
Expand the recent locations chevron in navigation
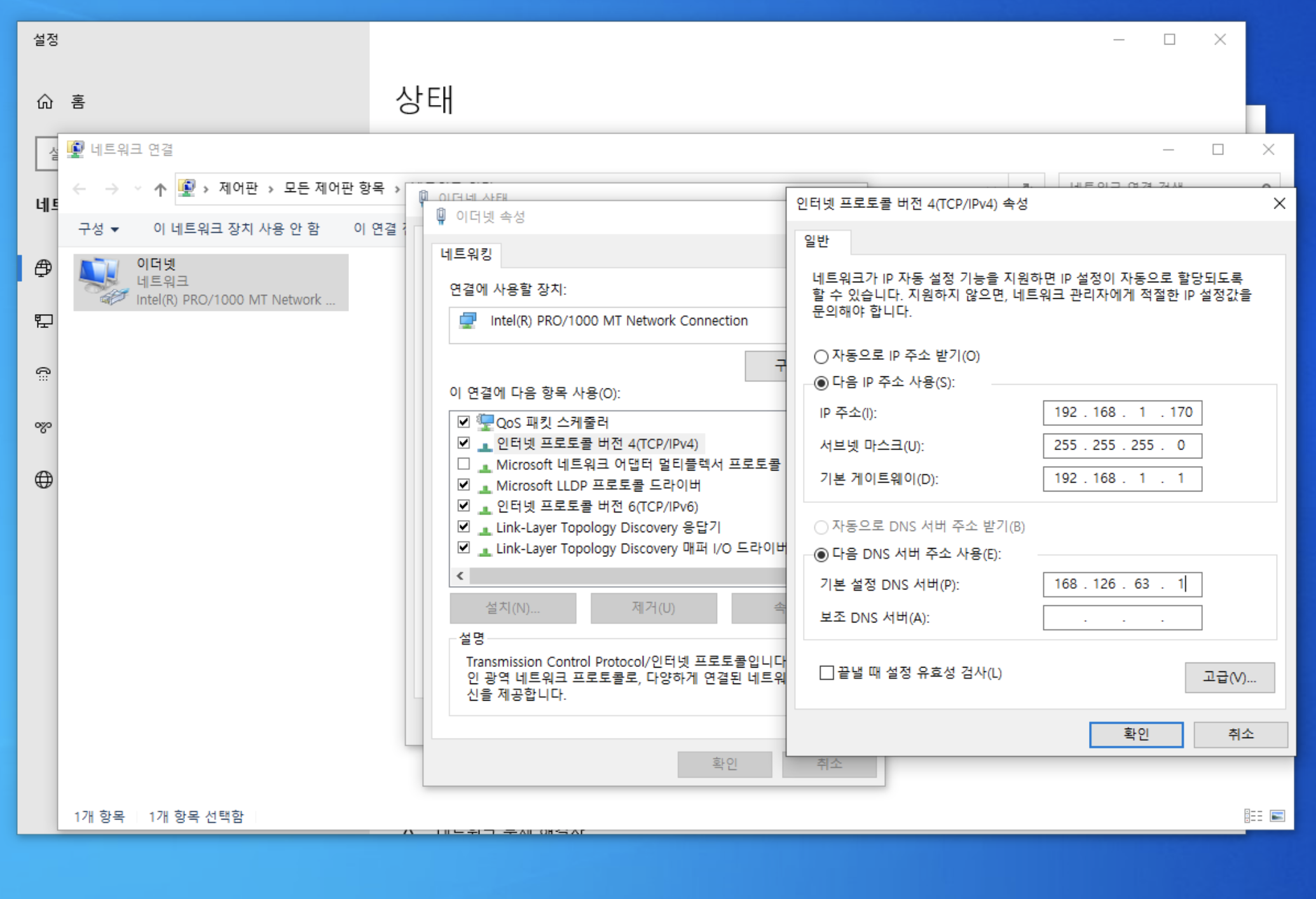[137, 189]
